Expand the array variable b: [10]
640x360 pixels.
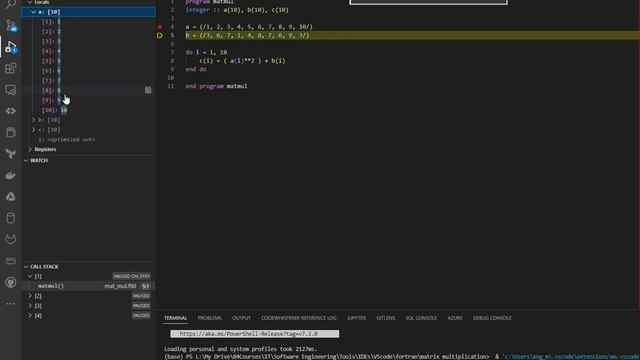pyautogui.click(x=33, y=120)
